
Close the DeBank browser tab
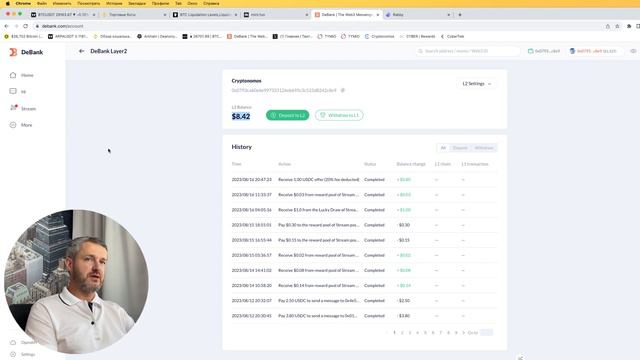[x=378, y=15]
